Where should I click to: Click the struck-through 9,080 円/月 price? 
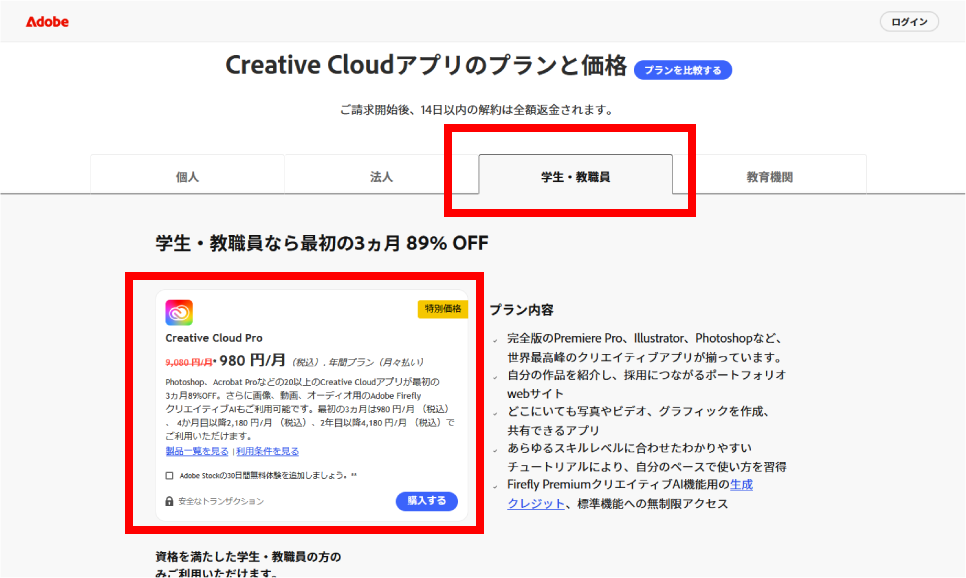pyautogui.click(x=189, y=362)
